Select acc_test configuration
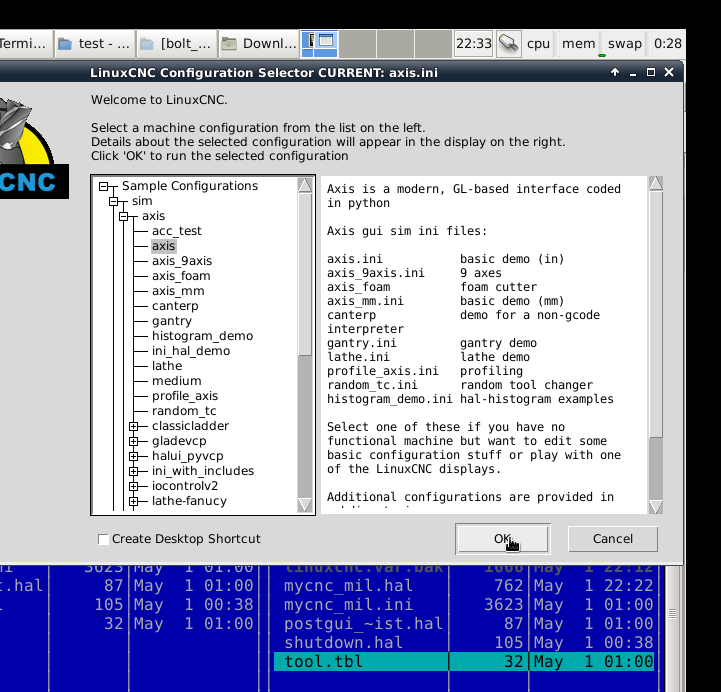 point(177,231)
